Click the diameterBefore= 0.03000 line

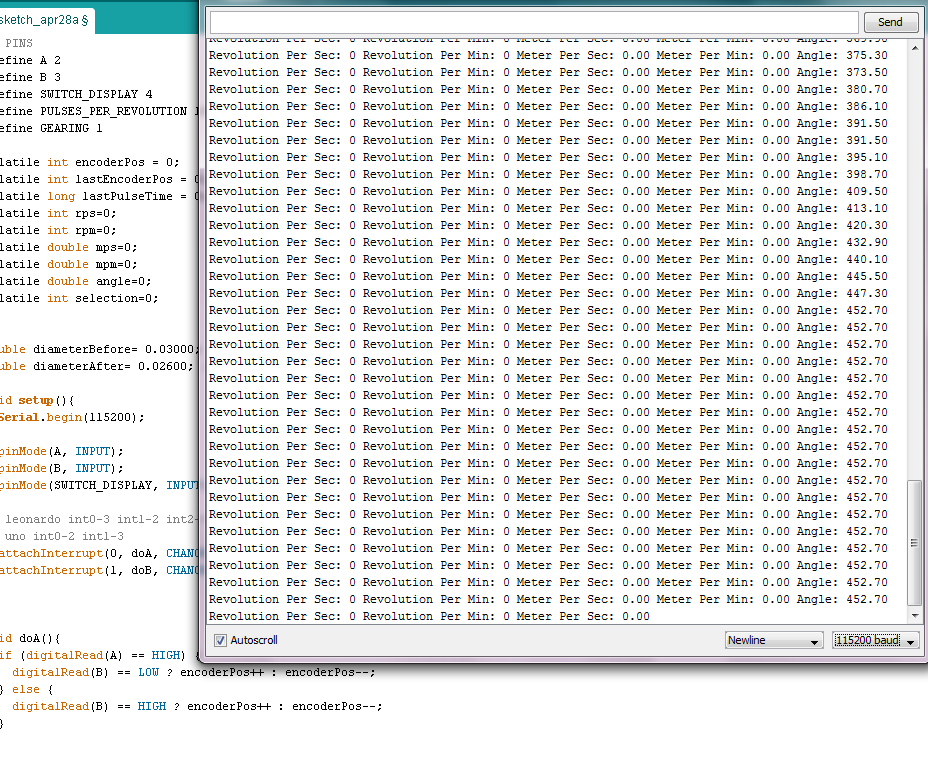click(99, 349)
